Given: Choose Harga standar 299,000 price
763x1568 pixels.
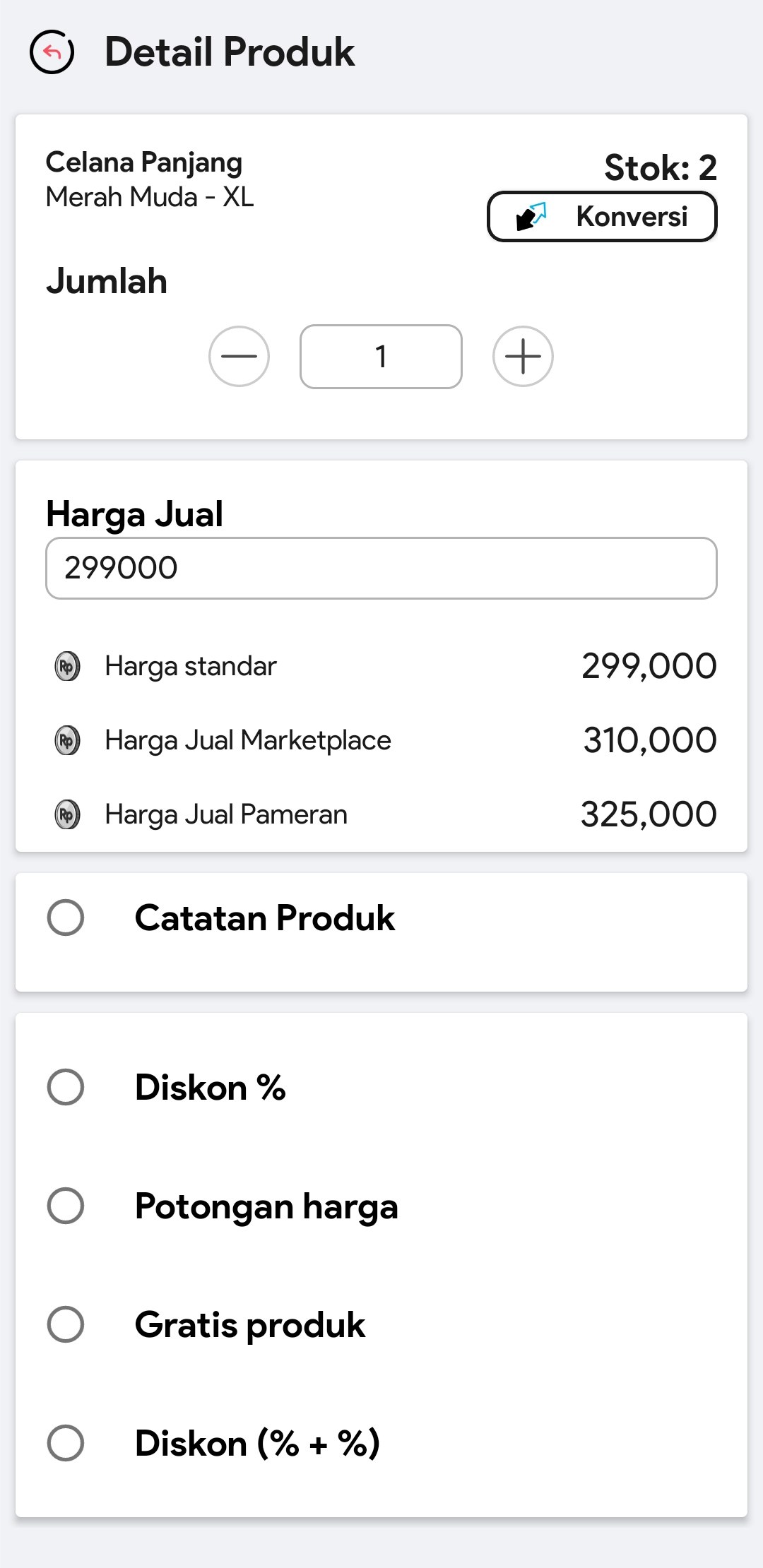Looking at the screenshot, I should click(381, 666).
